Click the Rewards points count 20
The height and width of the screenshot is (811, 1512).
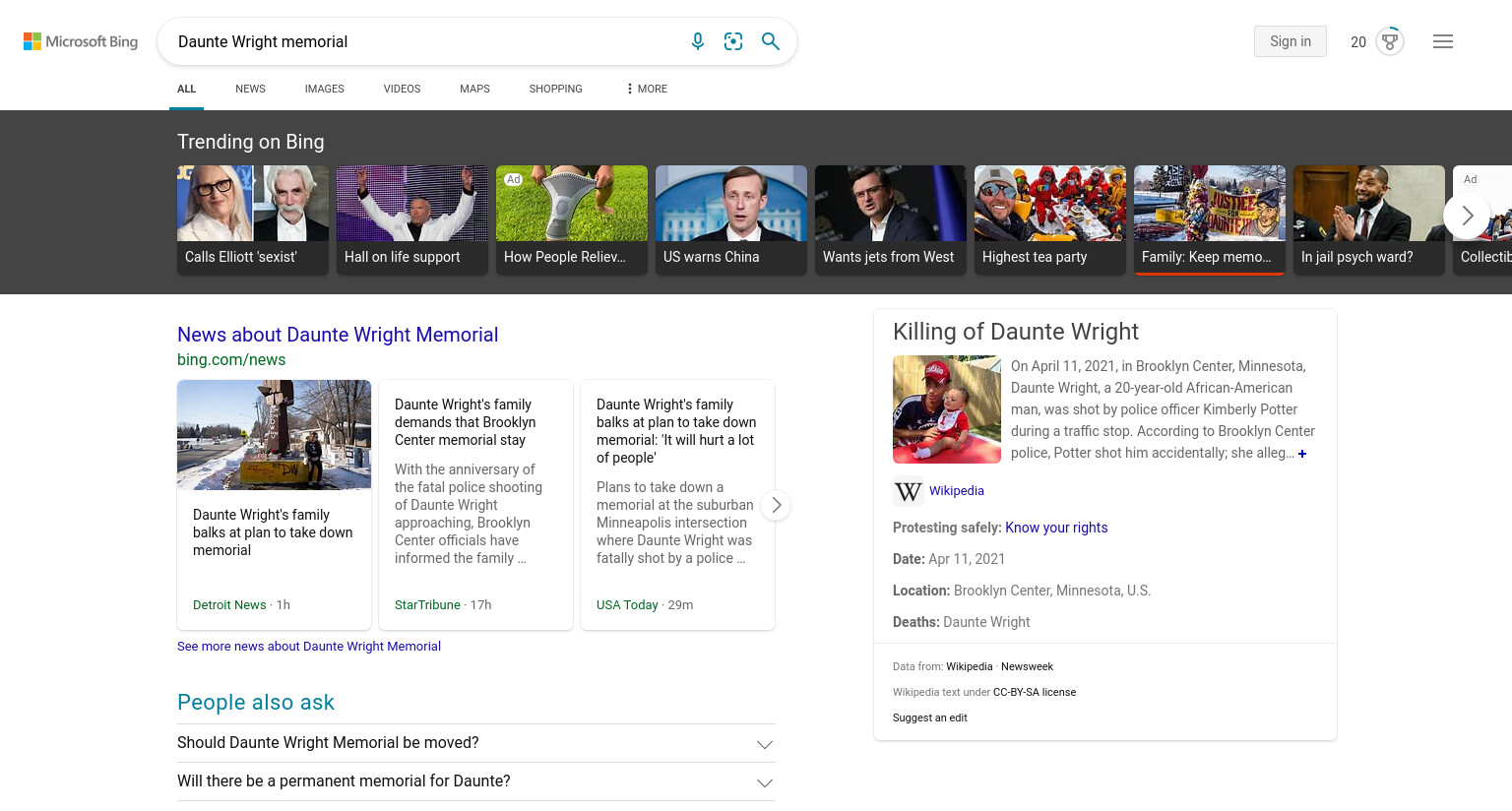tap(1358, 42)
